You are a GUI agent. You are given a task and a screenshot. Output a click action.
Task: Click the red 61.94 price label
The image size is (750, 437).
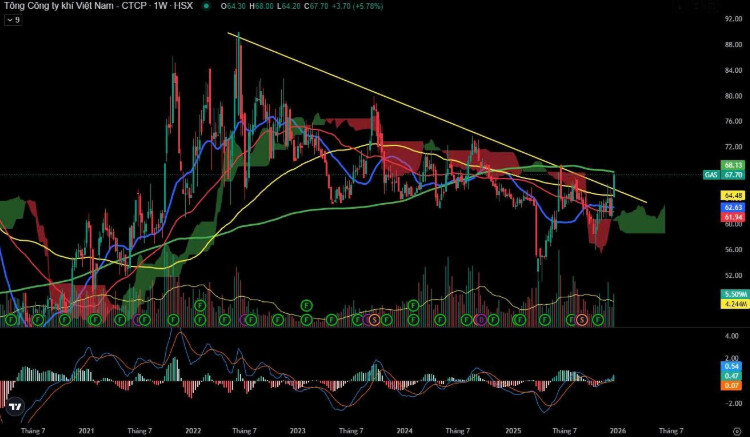pos(732,217)
